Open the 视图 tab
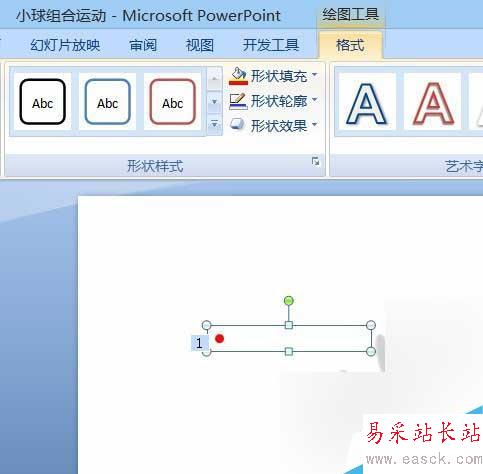 200,45
